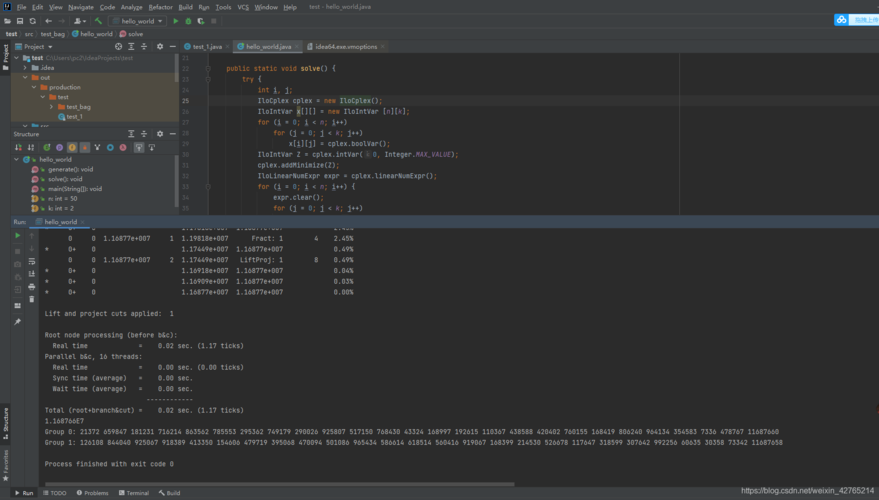The width and height of the screenshot is (879, 500).
Task: Navigate back with the left arrow icon
Action: [x=48, y=21]
